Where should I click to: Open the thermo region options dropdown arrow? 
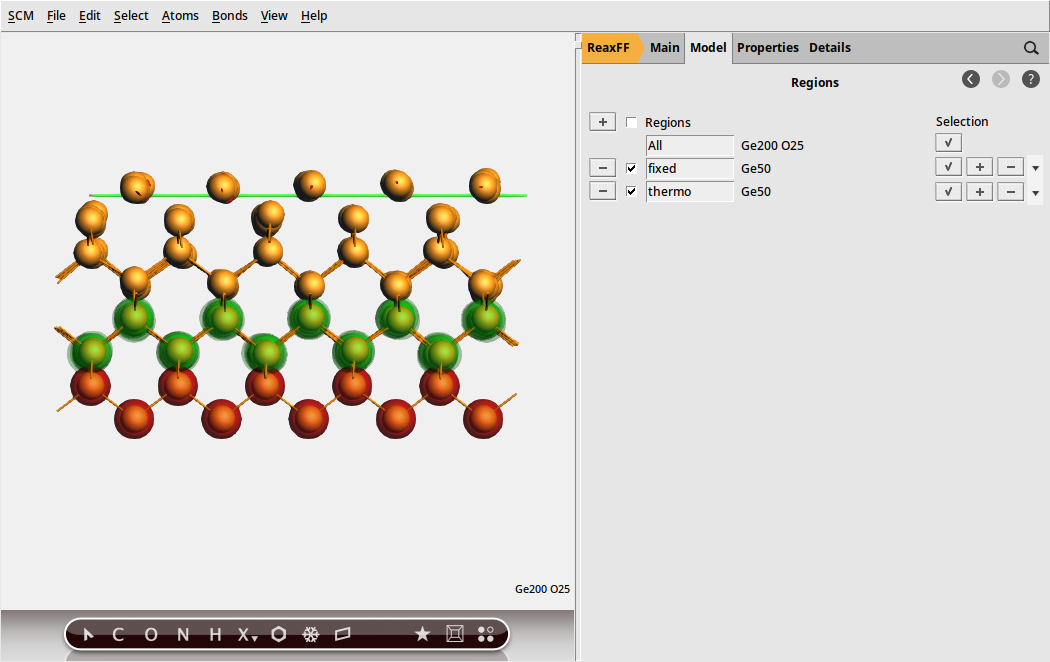(1035, 192)
